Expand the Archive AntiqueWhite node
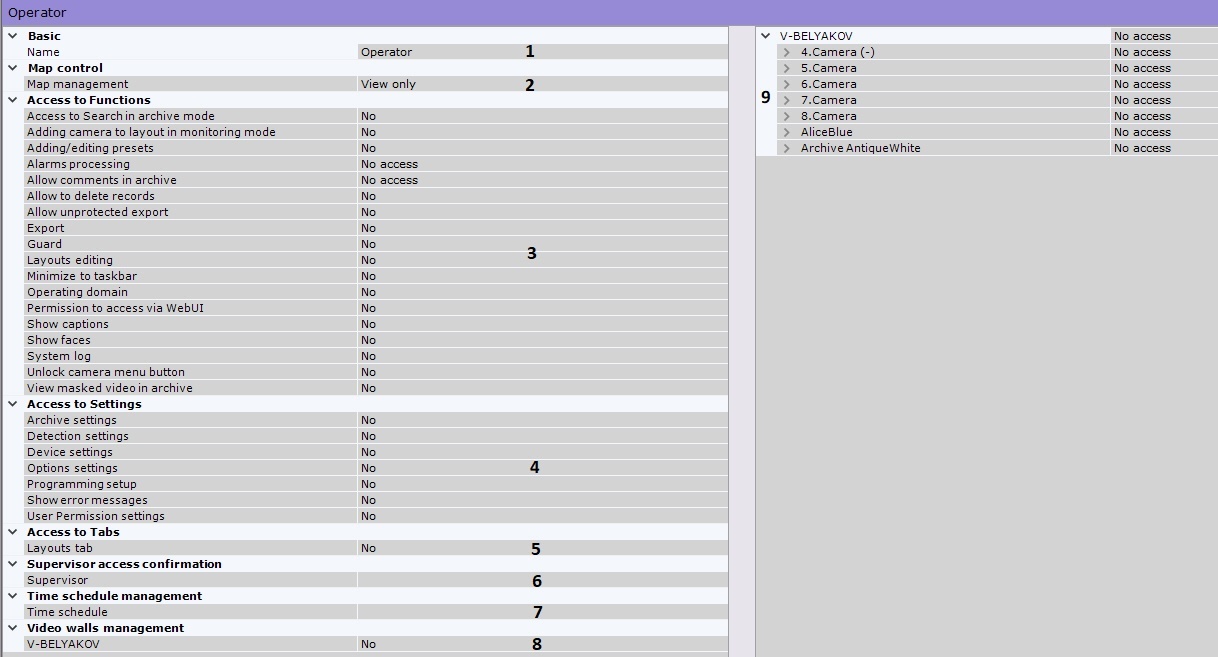Image resolution: width=1218 pixels, height=657 pixels. tap(787, 148)
